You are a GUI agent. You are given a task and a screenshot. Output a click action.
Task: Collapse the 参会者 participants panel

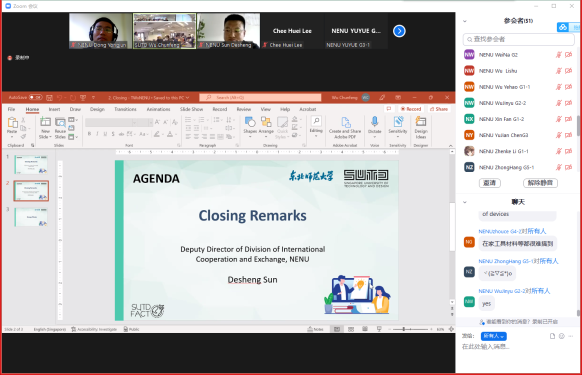click(x=465, y=21)
